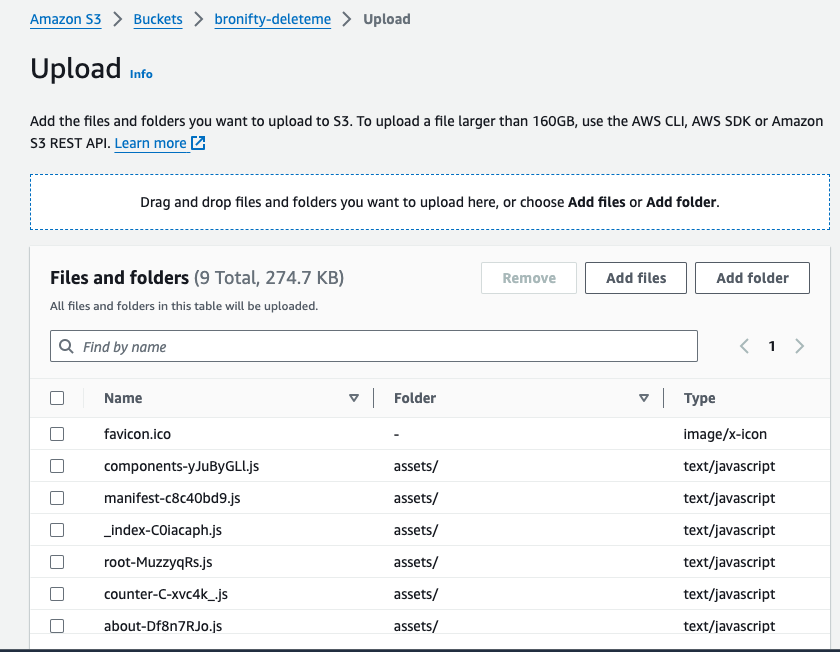This screenshot has width=840, height=652.
Task: Select the checkbox next to about-Df8n7RJo.js
Action: [x=57, y=625]
